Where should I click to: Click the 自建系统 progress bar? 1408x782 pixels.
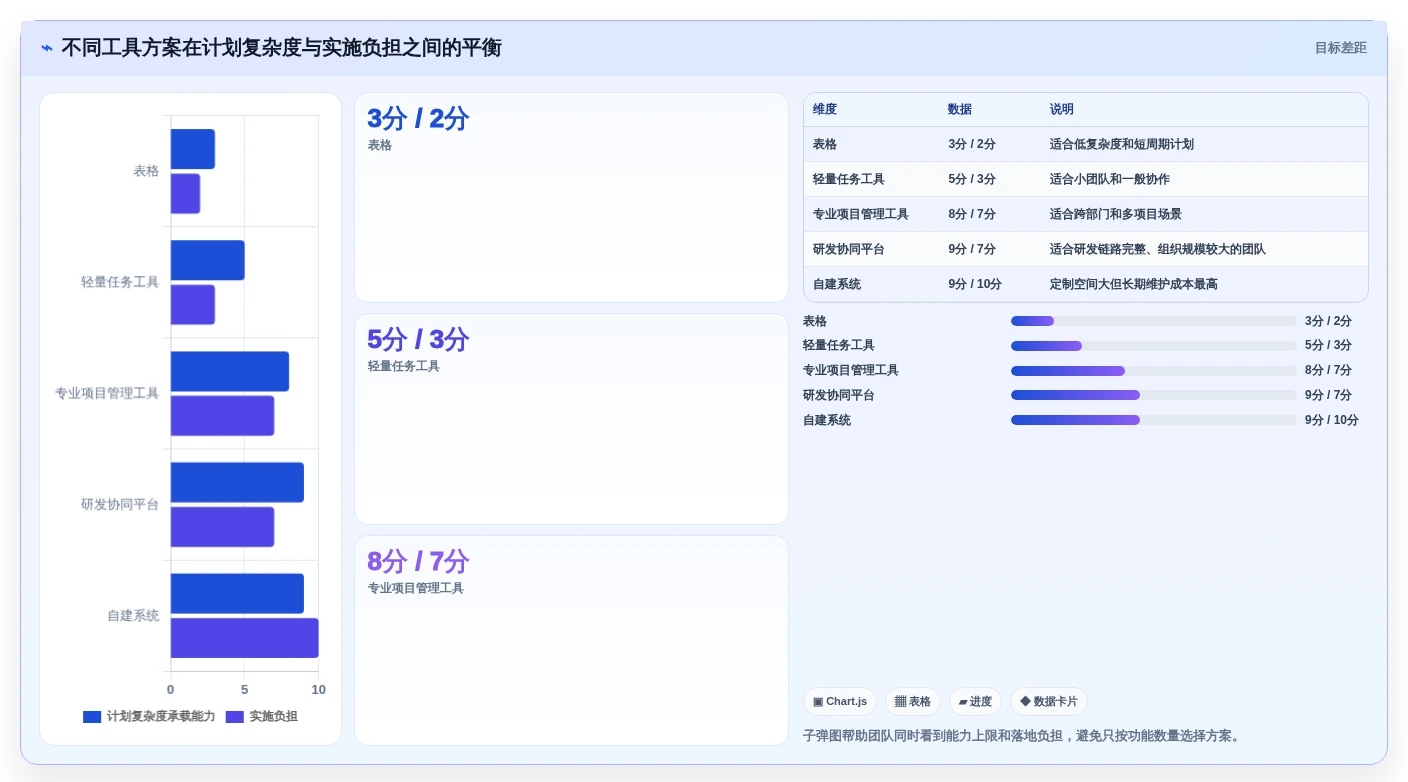click(x=1153, y=420)
